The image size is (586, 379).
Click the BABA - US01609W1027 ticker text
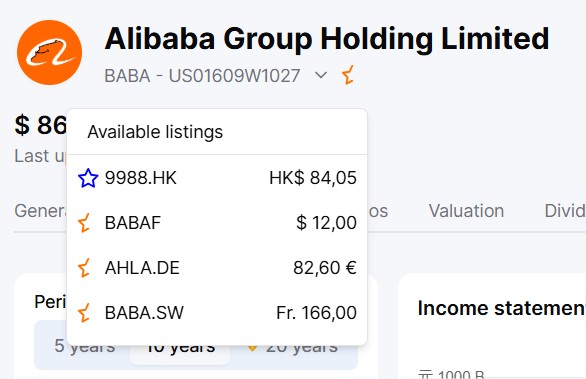click(202, 76)
